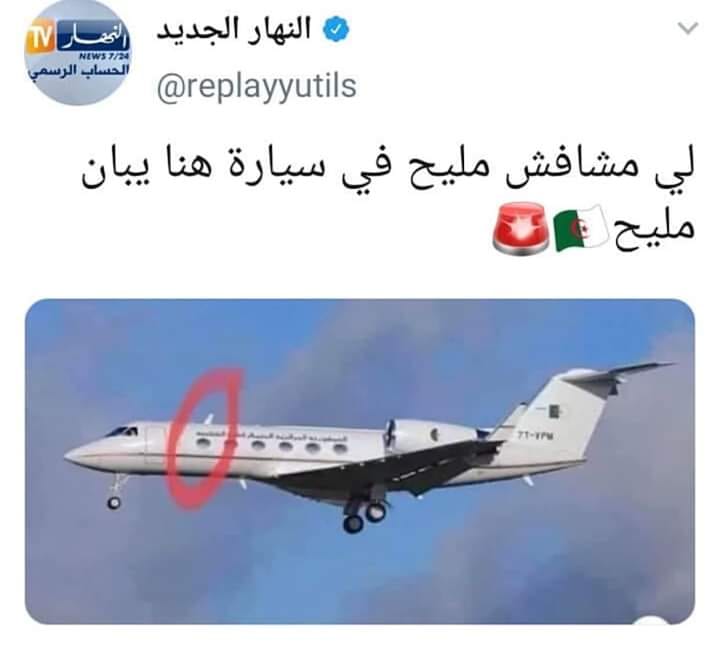
Task: Click the display name النهار الجديد
Action: click(234, 30)
